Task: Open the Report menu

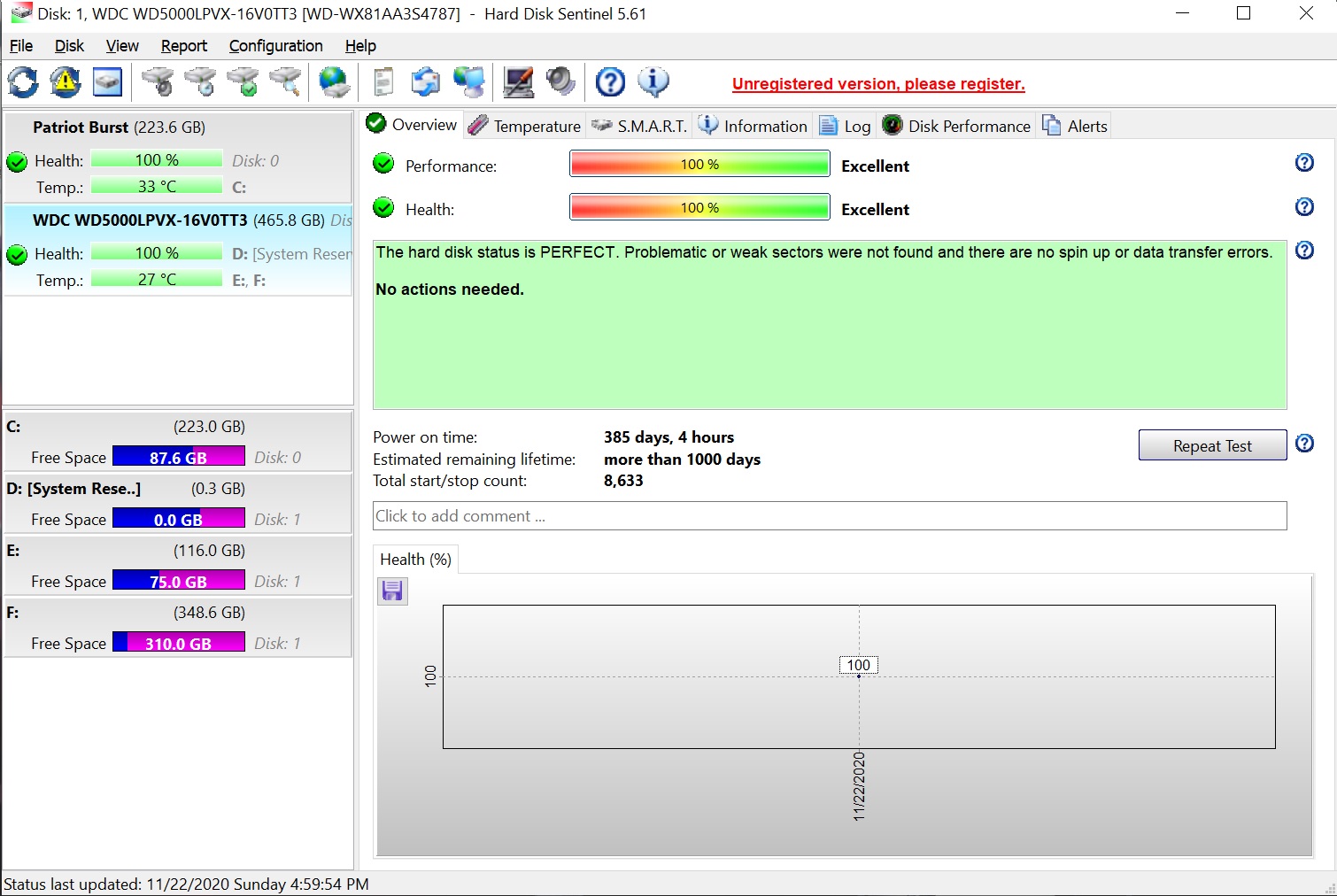Action: tap(183, 46)
